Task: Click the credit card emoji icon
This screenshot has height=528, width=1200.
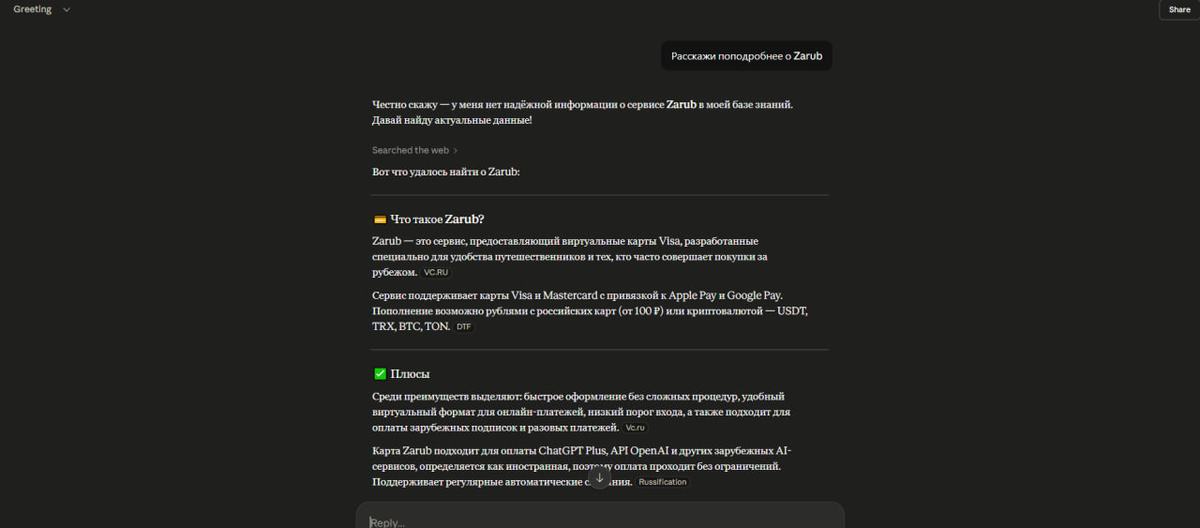Action: click(x=379, y=219)
